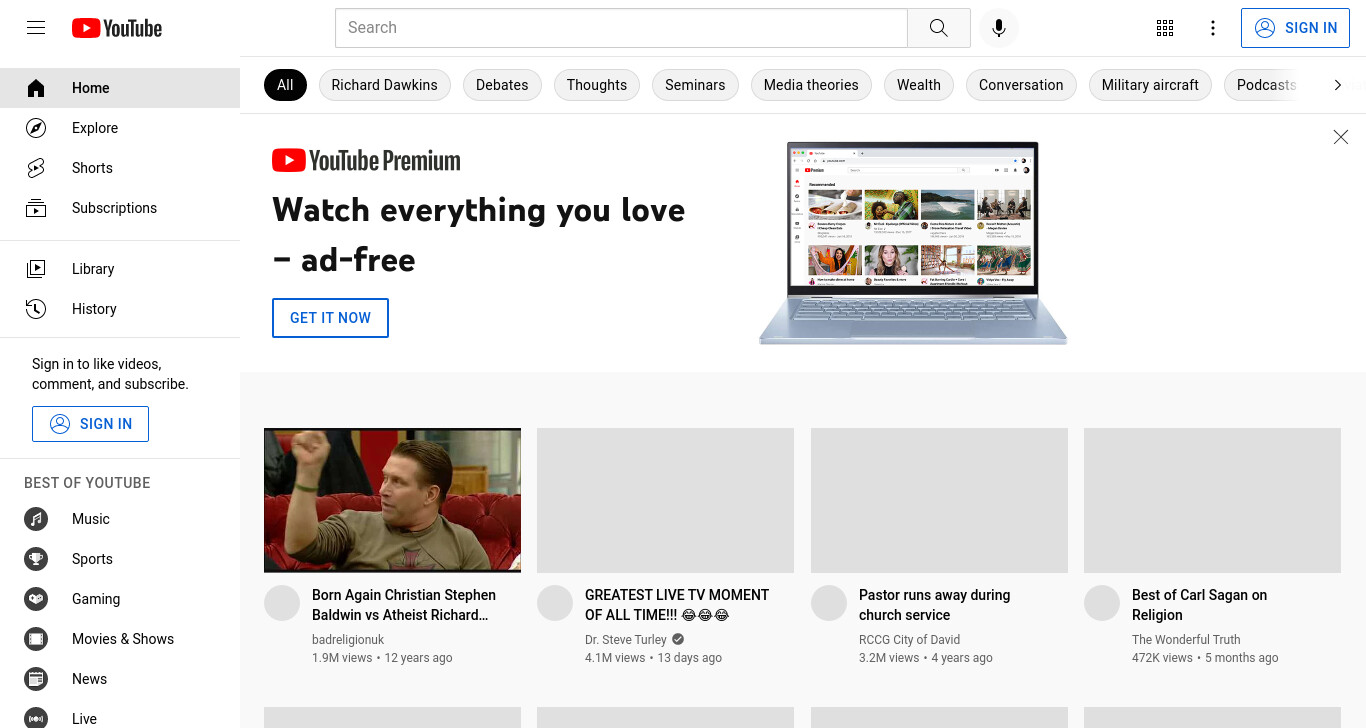Close the YouTube Premium banner
1366x728 pixels.
pyautogui.click(x=1340, y=137)
